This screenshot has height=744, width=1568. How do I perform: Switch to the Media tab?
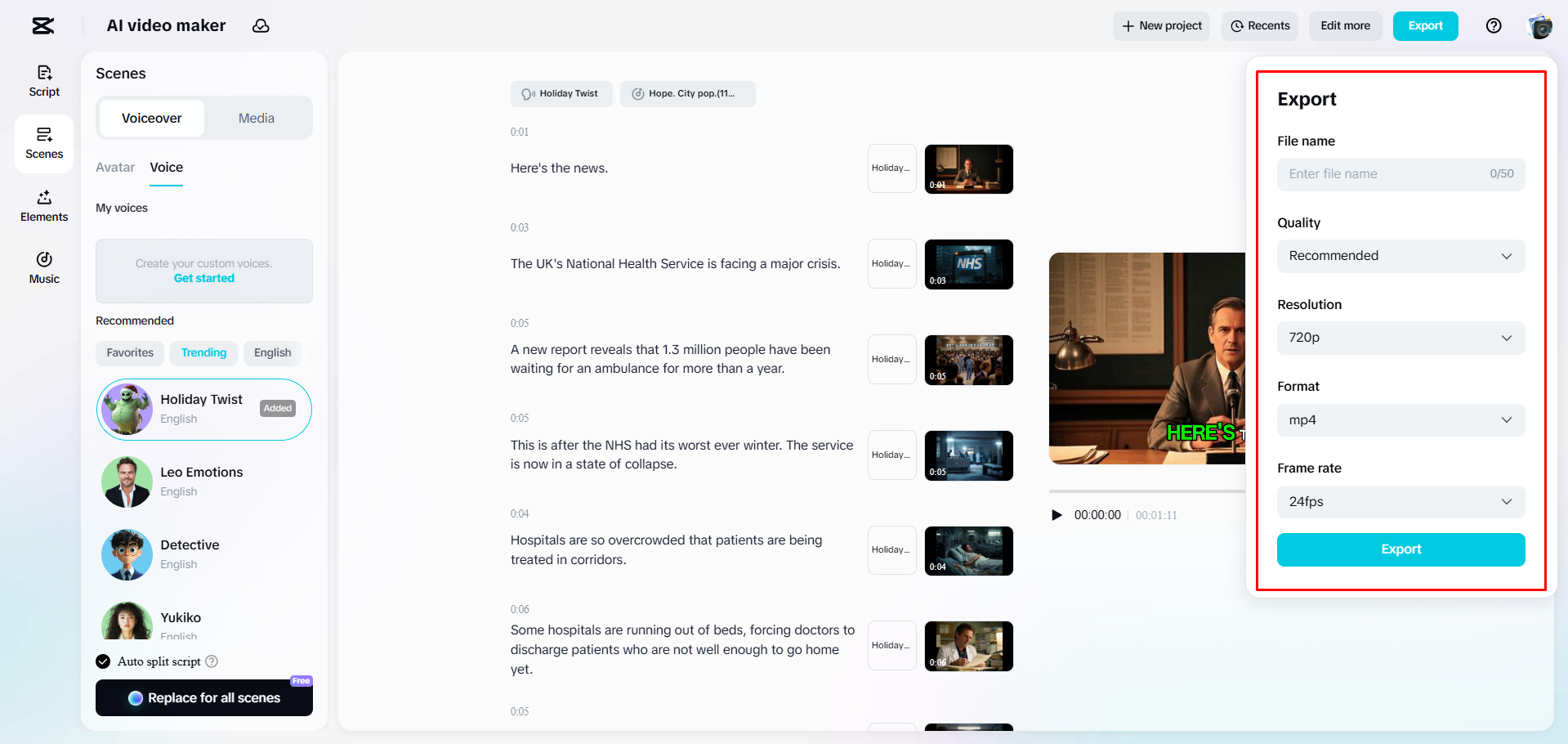257,119
